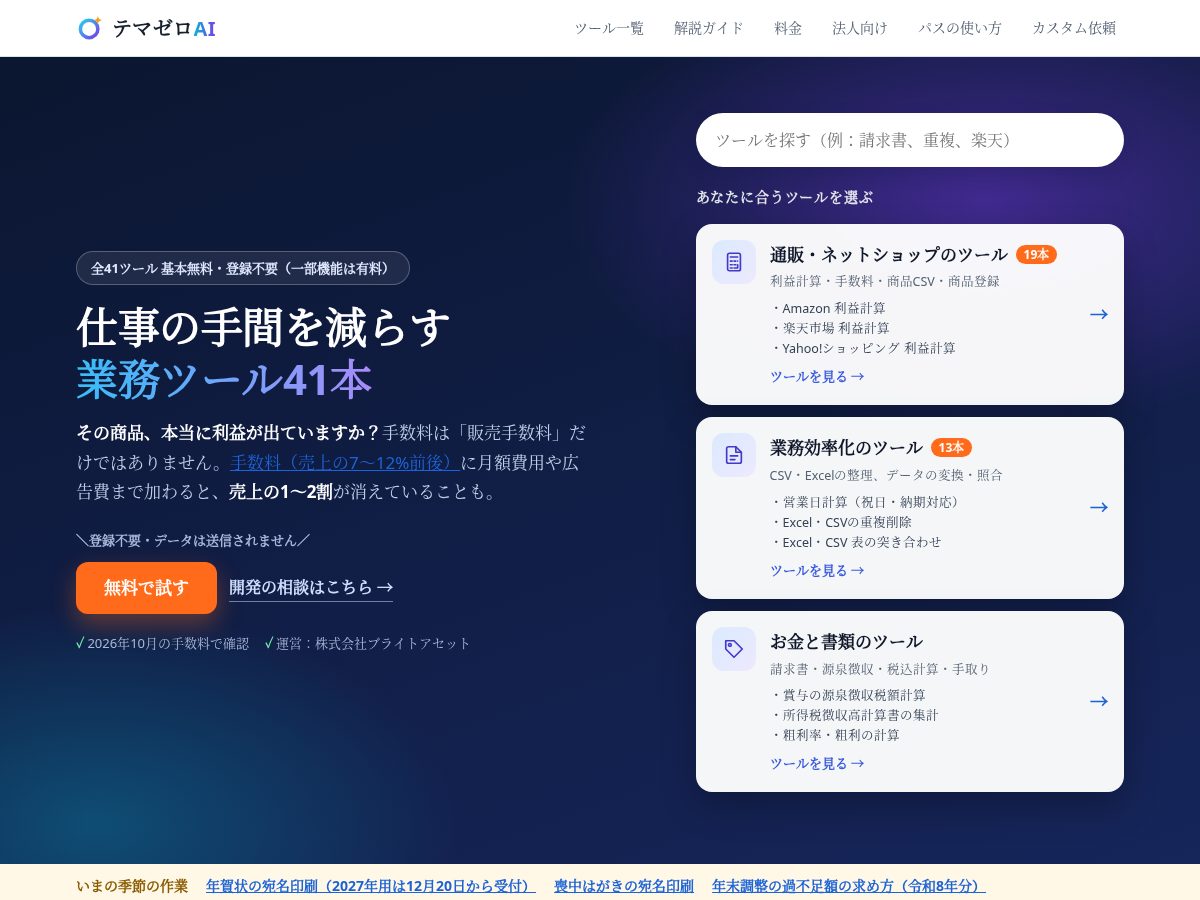The image size is (1200, 900).
Task: Open the 手数料（売上の7〜12%前後）link
Action: (345, 462)
